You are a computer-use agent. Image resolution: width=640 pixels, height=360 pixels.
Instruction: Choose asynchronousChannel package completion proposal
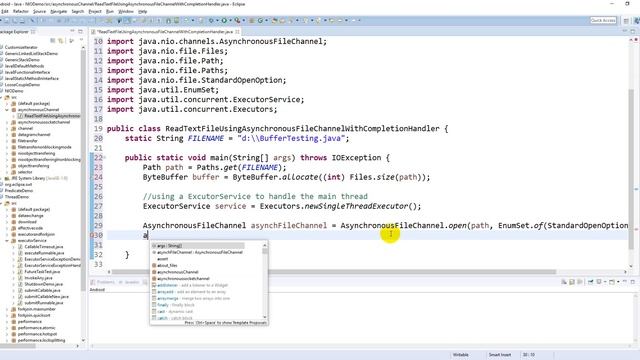178,272
